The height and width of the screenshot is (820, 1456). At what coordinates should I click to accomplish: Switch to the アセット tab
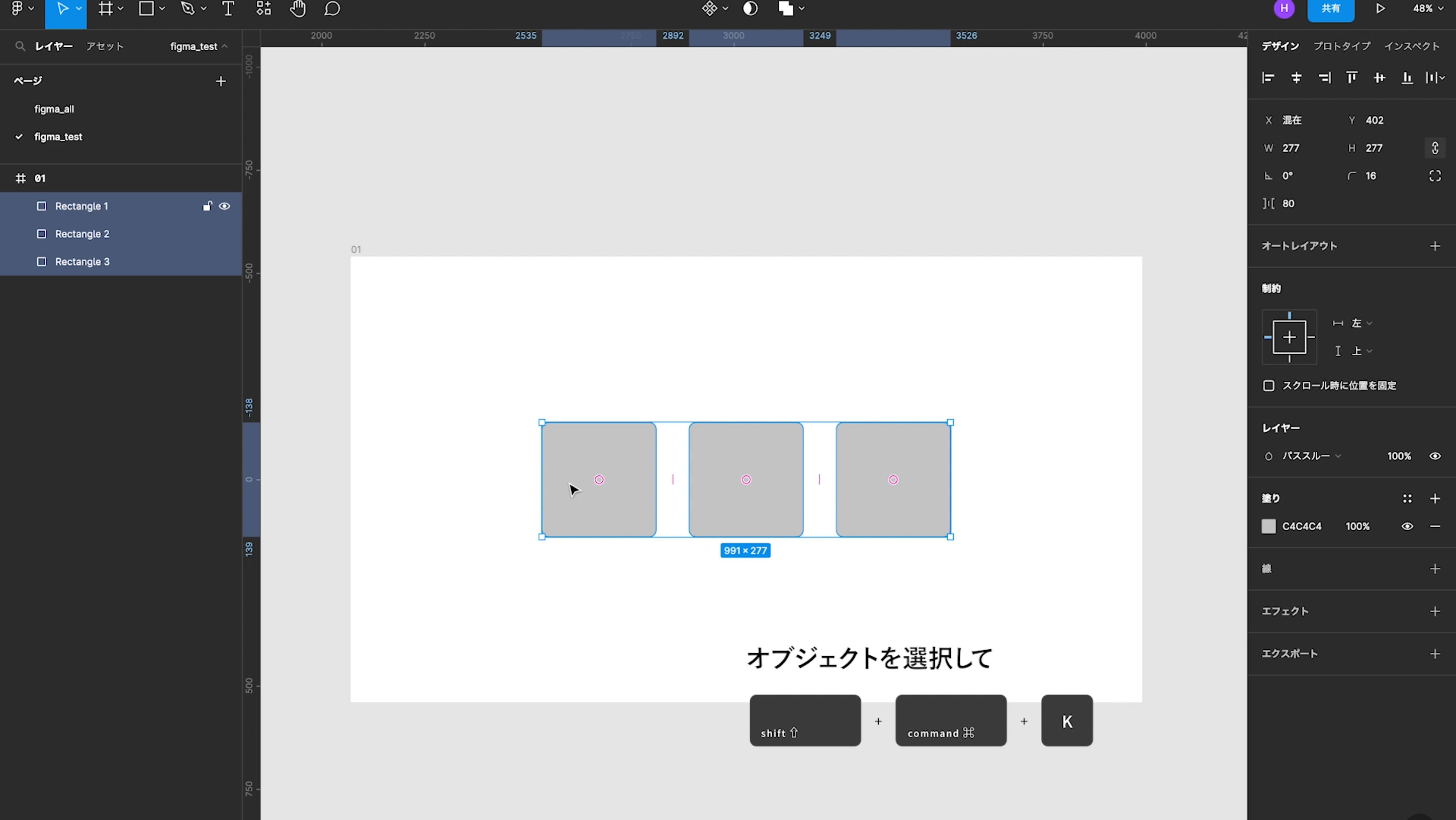click(104, 46)
